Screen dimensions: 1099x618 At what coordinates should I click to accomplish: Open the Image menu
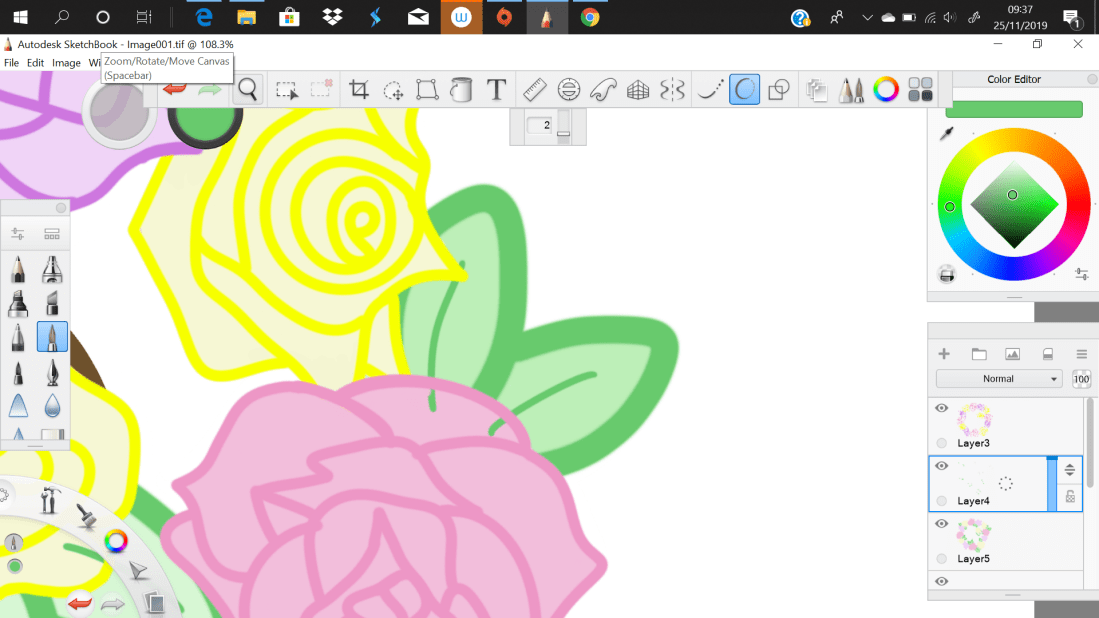coord(65,62)
